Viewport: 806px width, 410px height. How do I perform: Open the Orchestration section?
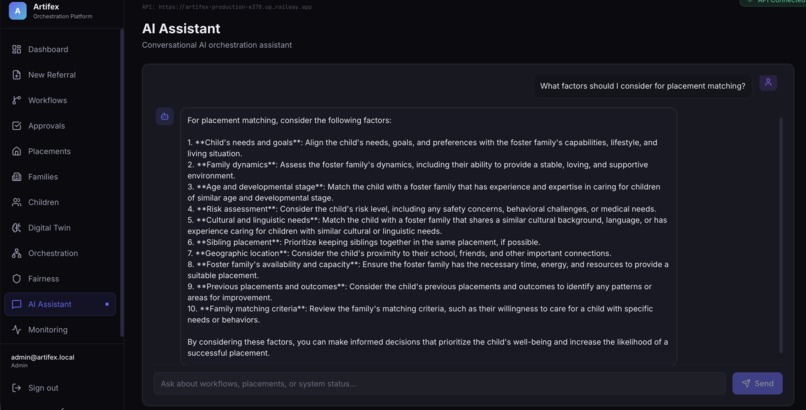(x=60, y=253)
